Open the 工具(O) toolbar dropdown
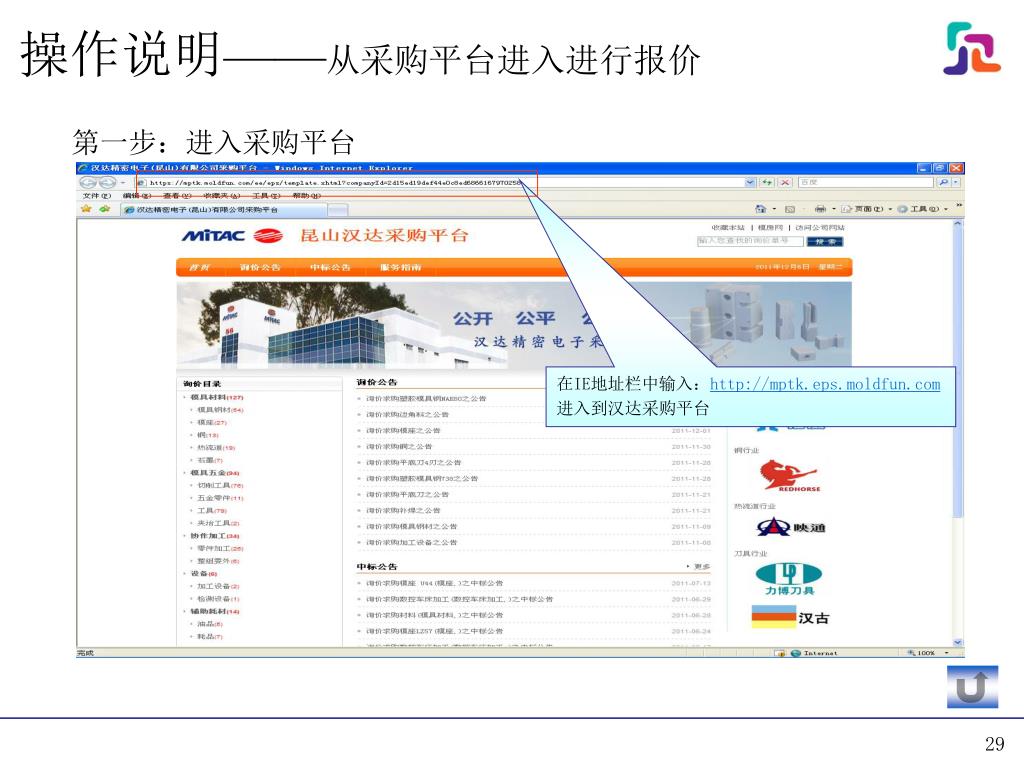 click(x=922, y=209)
